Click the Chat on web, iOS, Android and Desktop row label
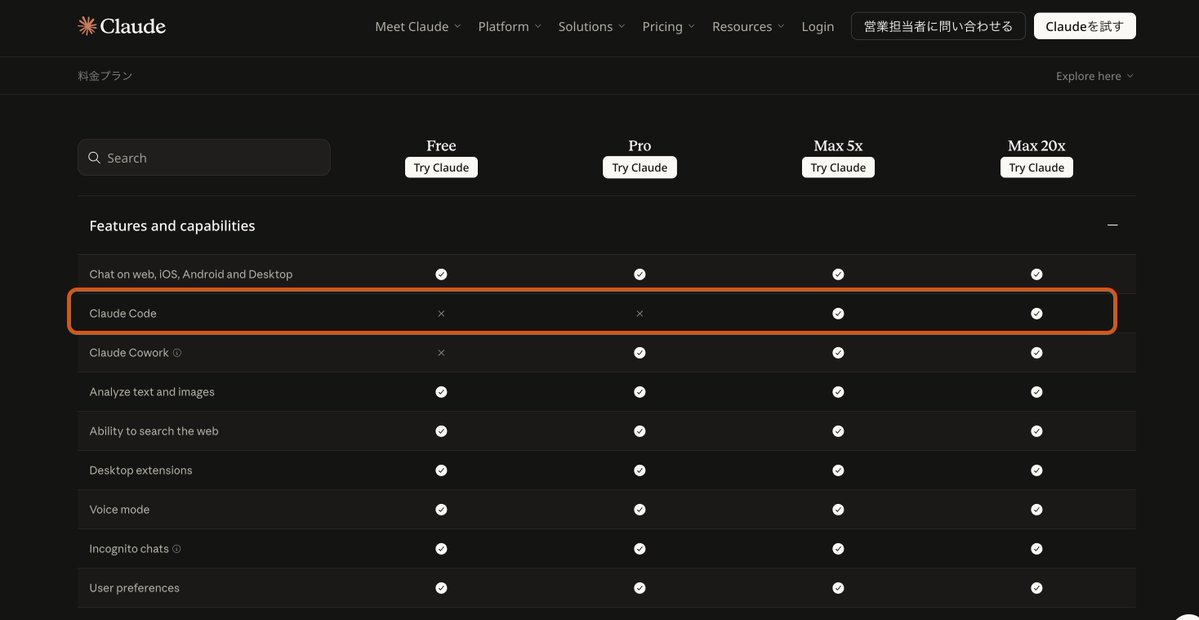The image size is (1199, 620). click(x=190, y=274)
